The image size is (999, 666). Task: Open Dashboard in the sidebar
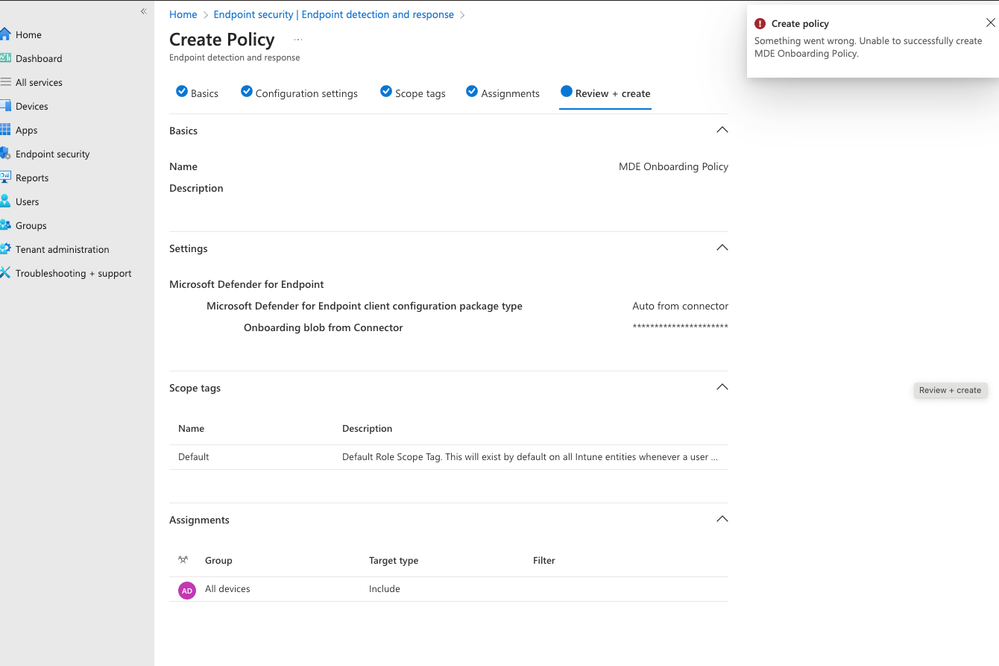coord(39,59)
